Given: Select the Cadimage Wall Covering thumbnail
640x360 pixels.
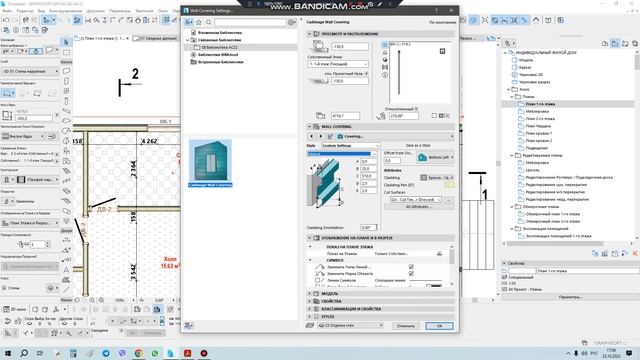Looking at the screenshot, I should (x=210, y=163).
